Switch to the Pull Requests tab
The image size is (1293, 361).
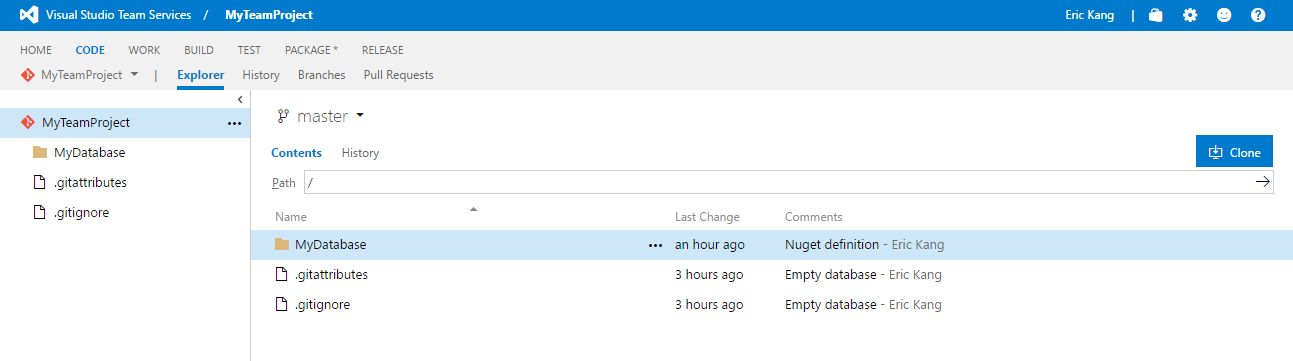pyautogui.click(x=398, y=75)
